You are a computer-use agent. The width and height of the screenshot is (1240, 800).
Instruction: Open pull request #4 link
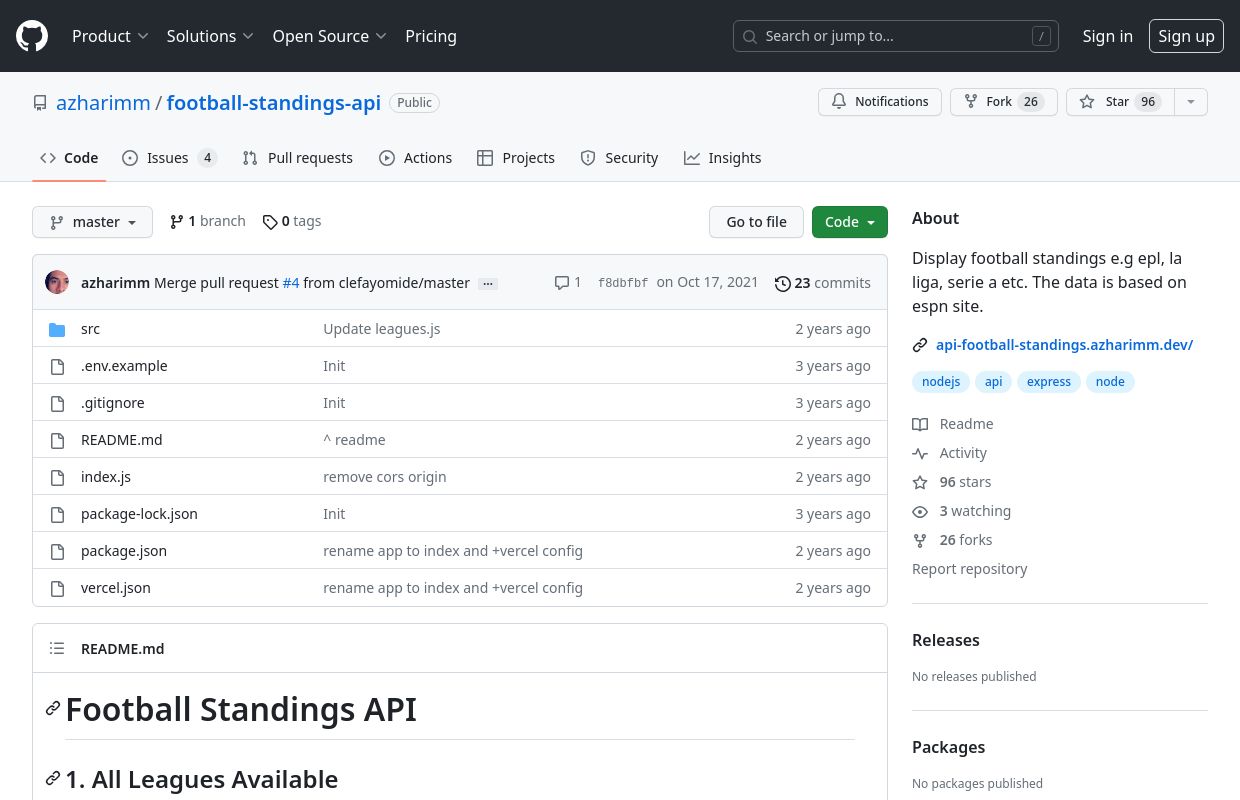coord(291,283)
